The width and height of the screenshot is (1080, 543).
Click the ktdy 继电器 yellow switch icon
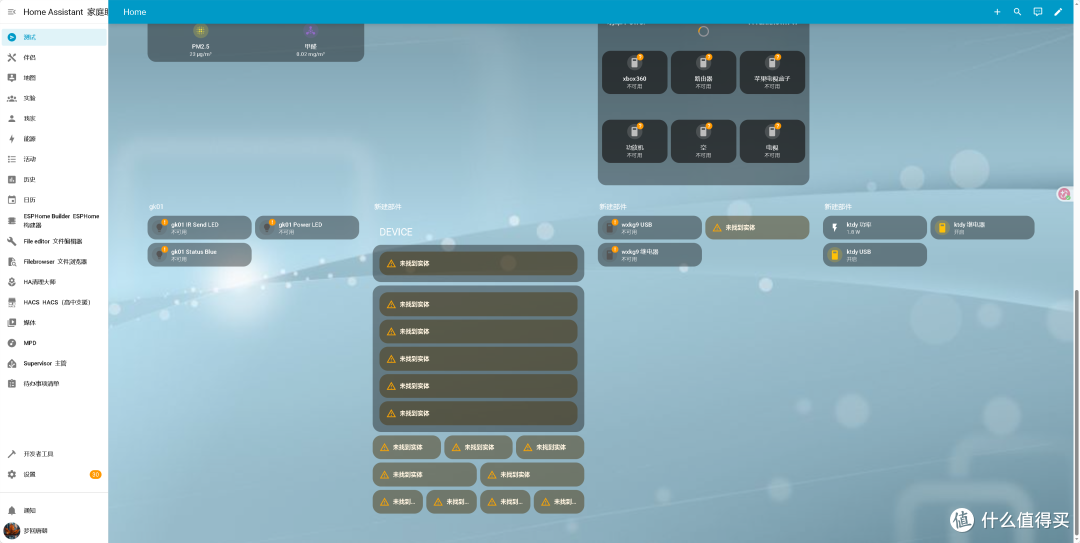942,227
